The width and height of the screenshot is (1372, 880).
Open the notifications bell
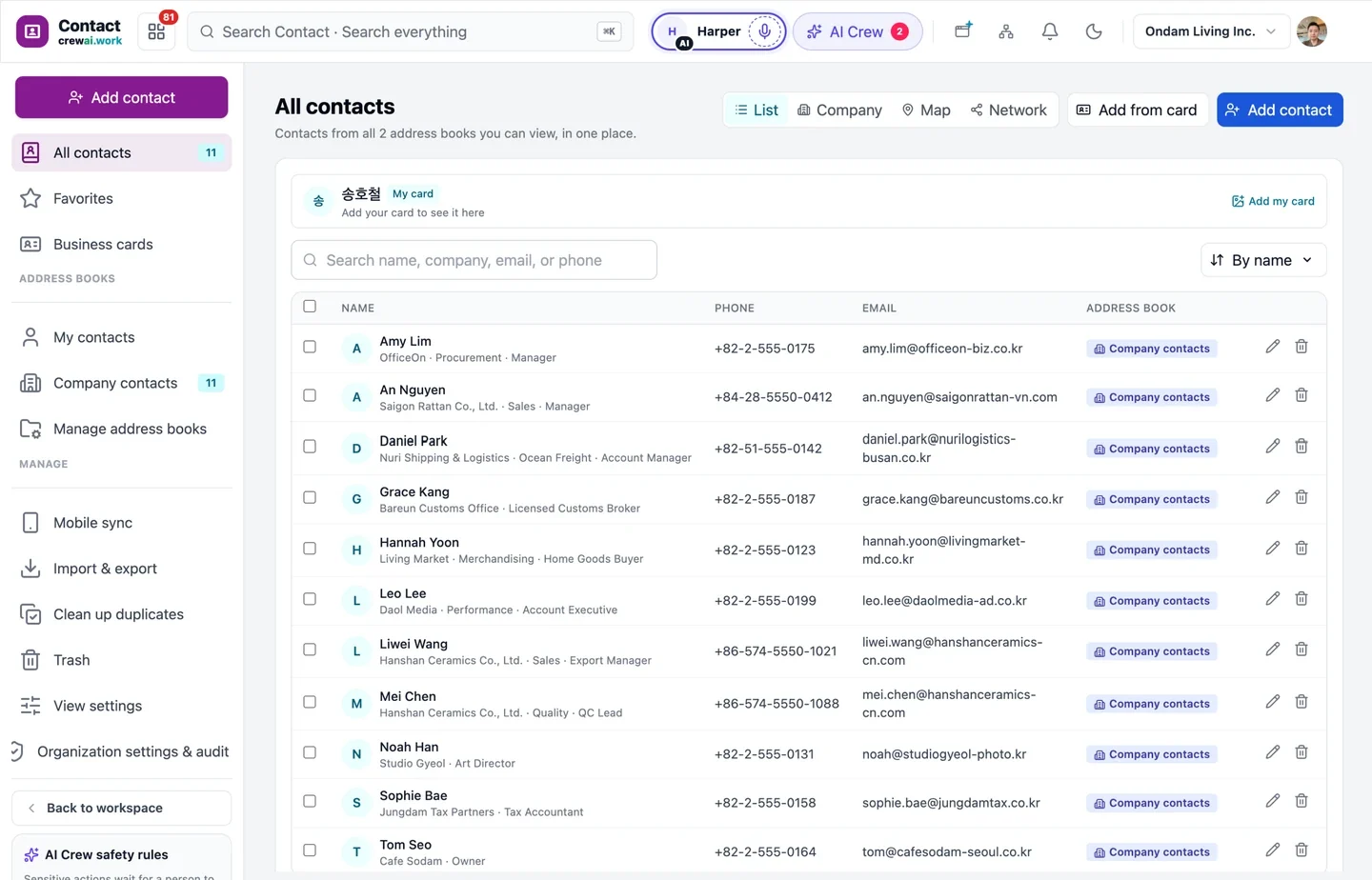pyautogui.click(x=1050, y=31)
